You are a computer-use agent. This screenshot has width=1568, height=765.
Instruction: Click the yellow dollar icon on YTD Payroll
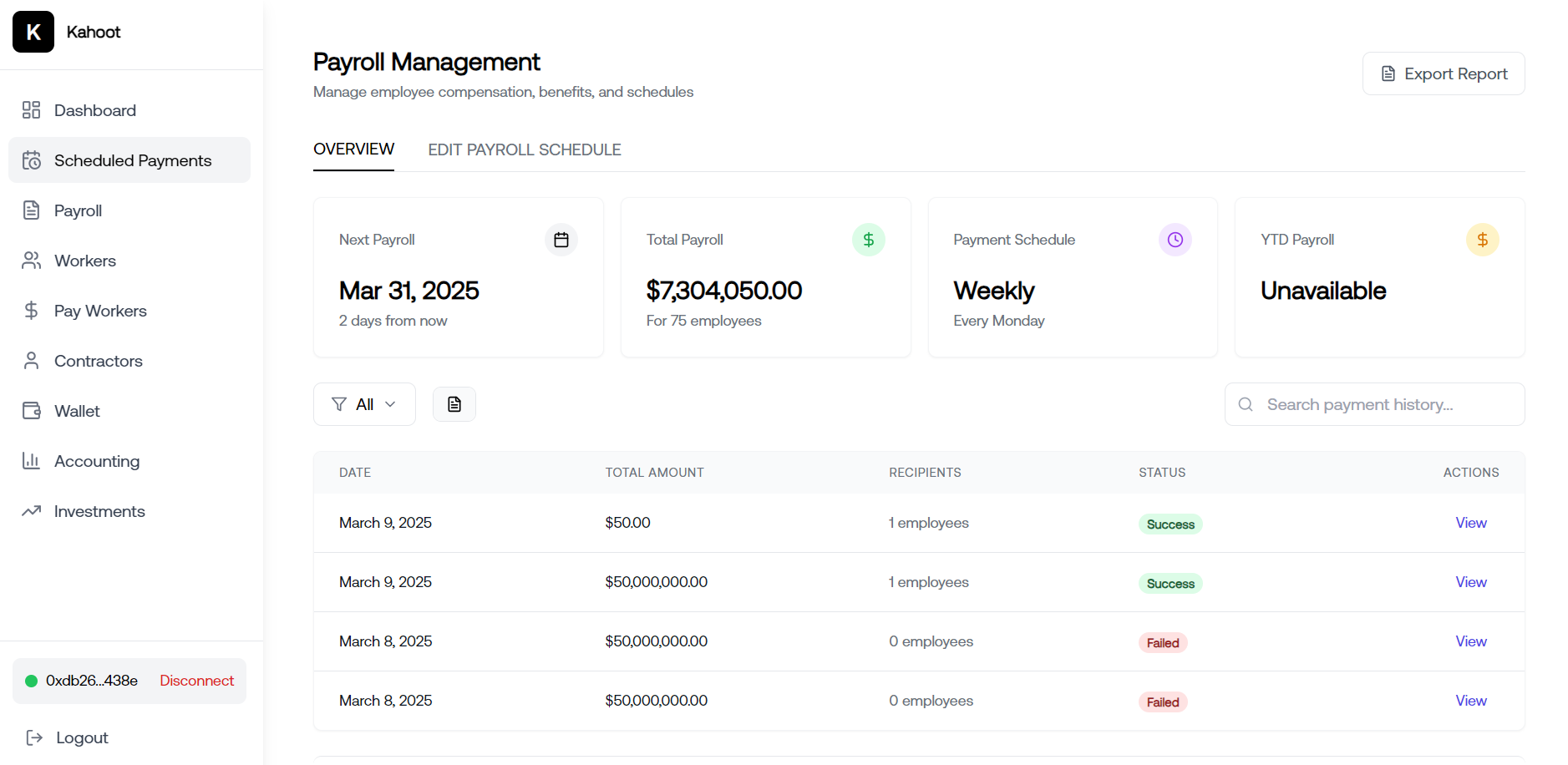pyautogui.click(x=1482, y=240)
